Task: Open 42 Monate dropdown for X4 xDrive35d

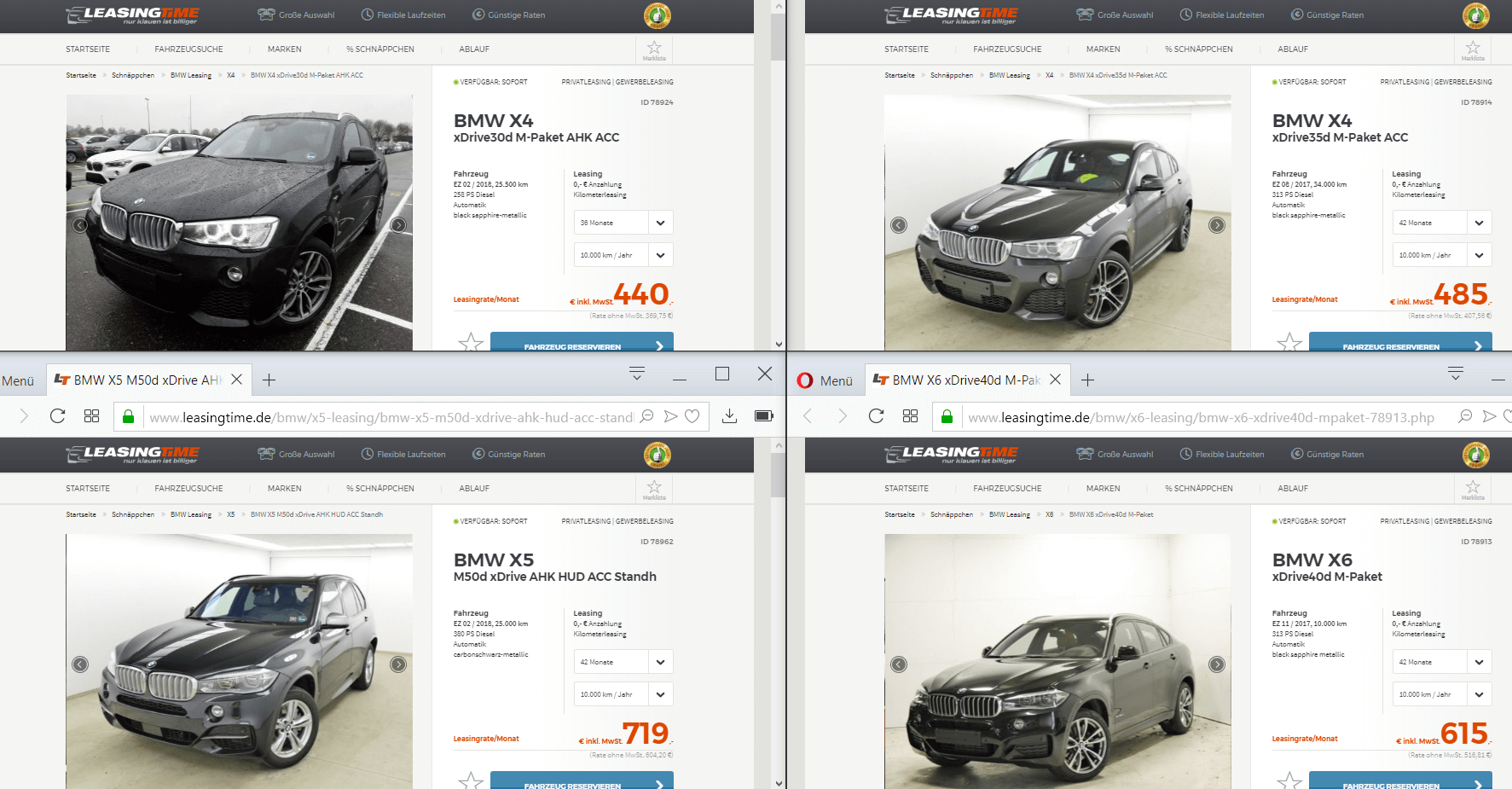Action: click(1442, 223)
